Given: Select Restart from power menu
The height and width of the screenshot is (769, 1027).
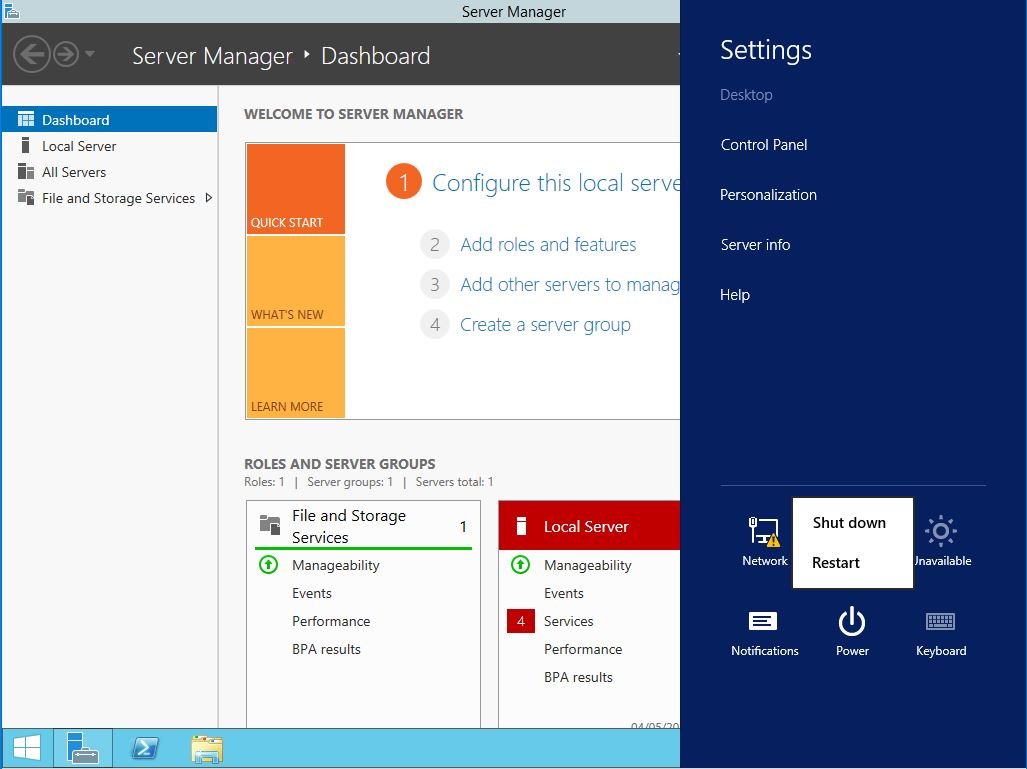Looking at the screenshot, I should pyautogui.click(x=836, y=563).
